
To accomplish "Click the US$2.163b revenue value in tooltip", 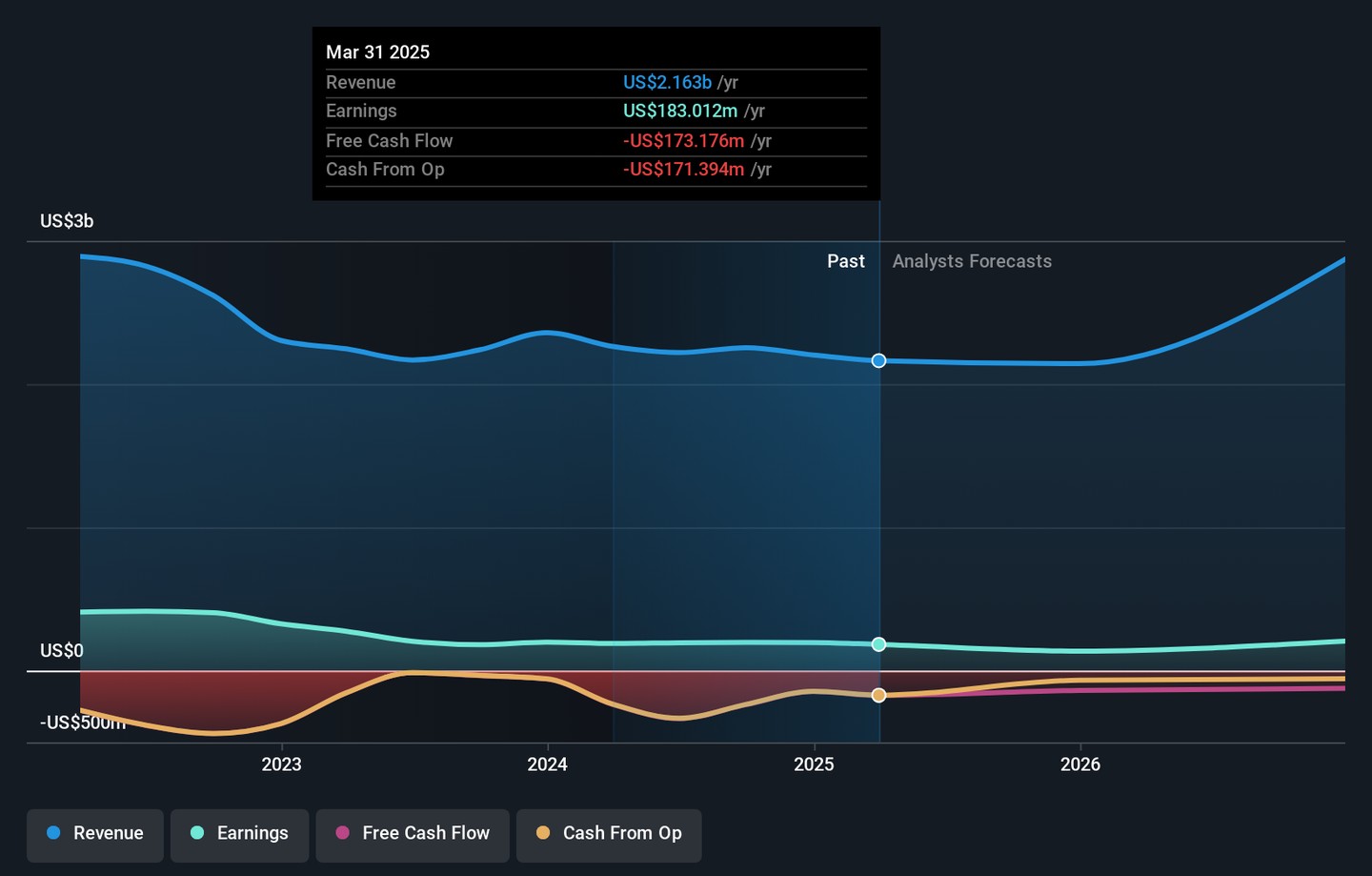I will click(x=667, y=83).
